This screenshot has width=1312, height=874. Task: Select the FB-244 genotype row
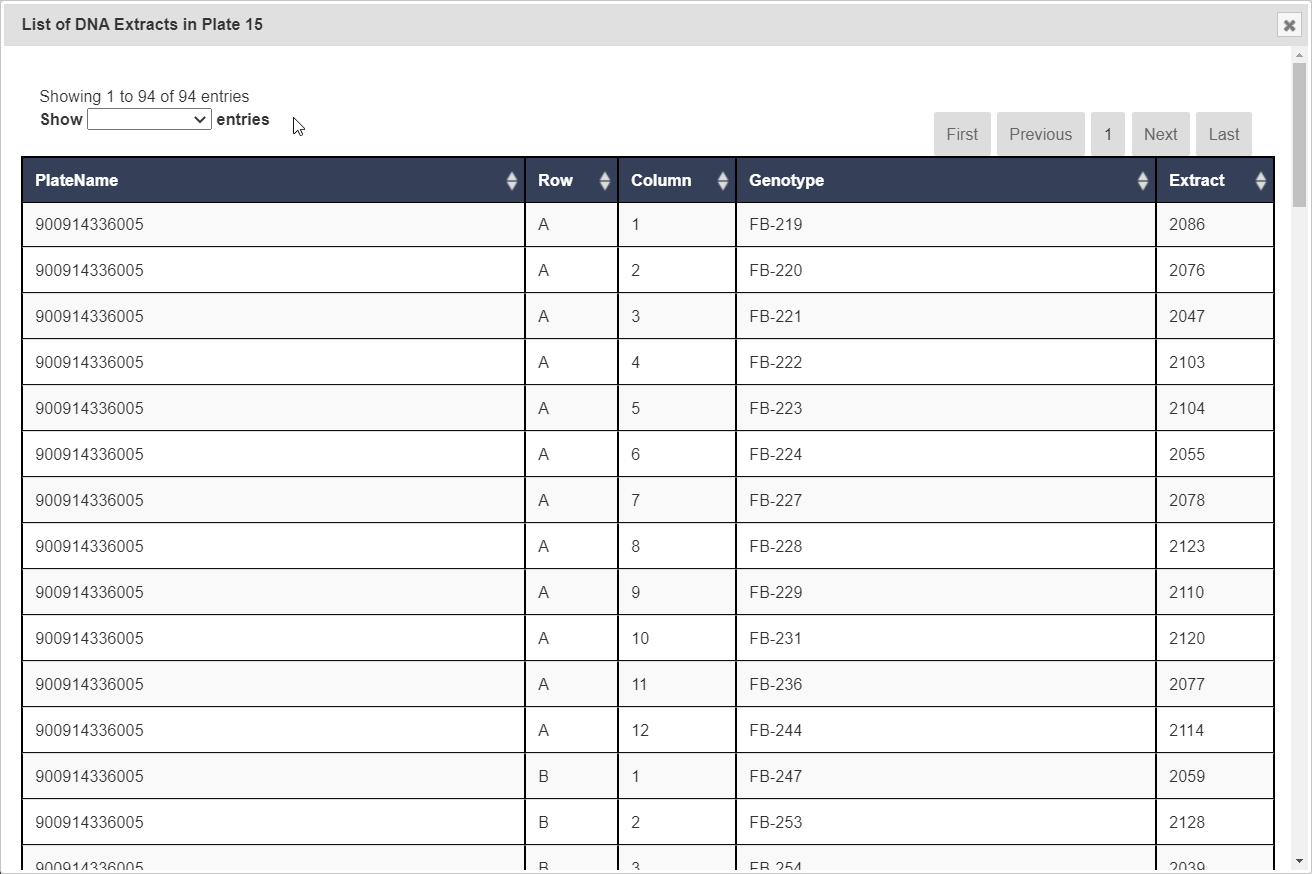click(775, 731)
